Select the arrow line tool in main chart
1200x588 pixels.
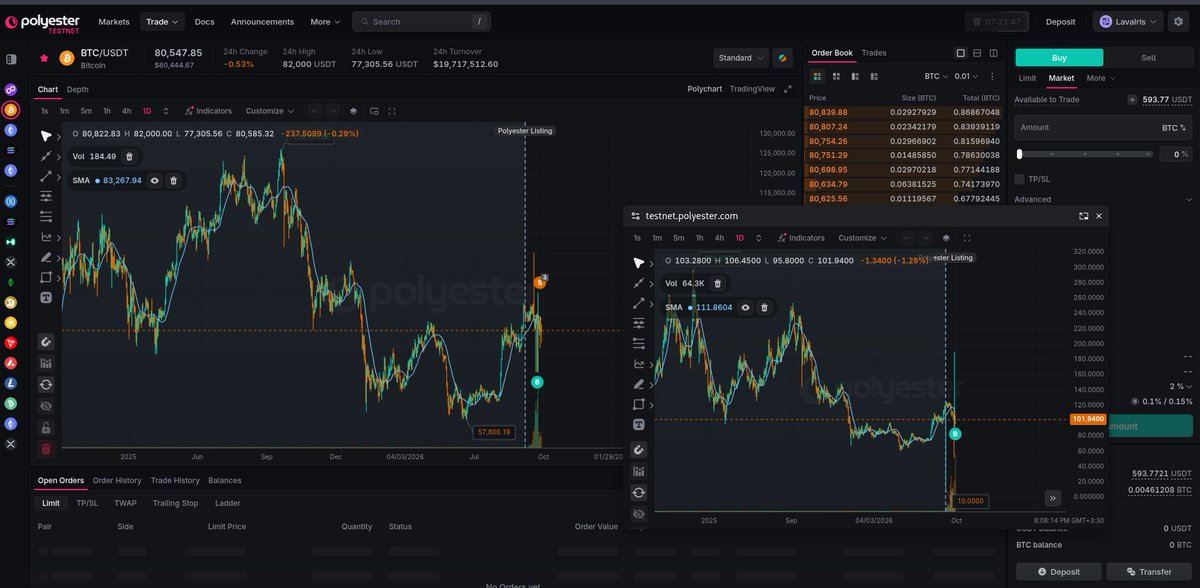pos(46,176)
